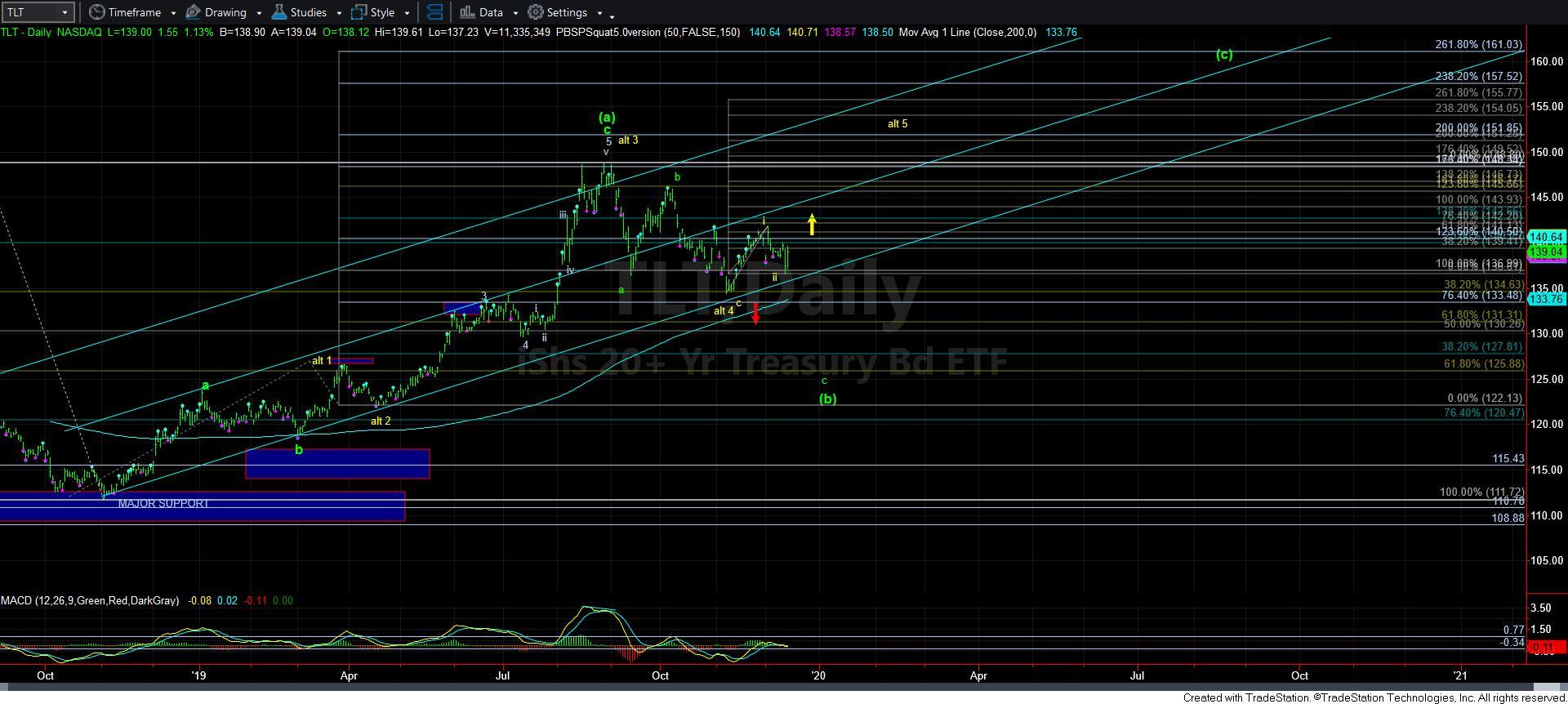The height and width of the screenshot is (704, 1568).
Task: Click the 140.64 price axis tag
Action: click(x=1547, y=237)
